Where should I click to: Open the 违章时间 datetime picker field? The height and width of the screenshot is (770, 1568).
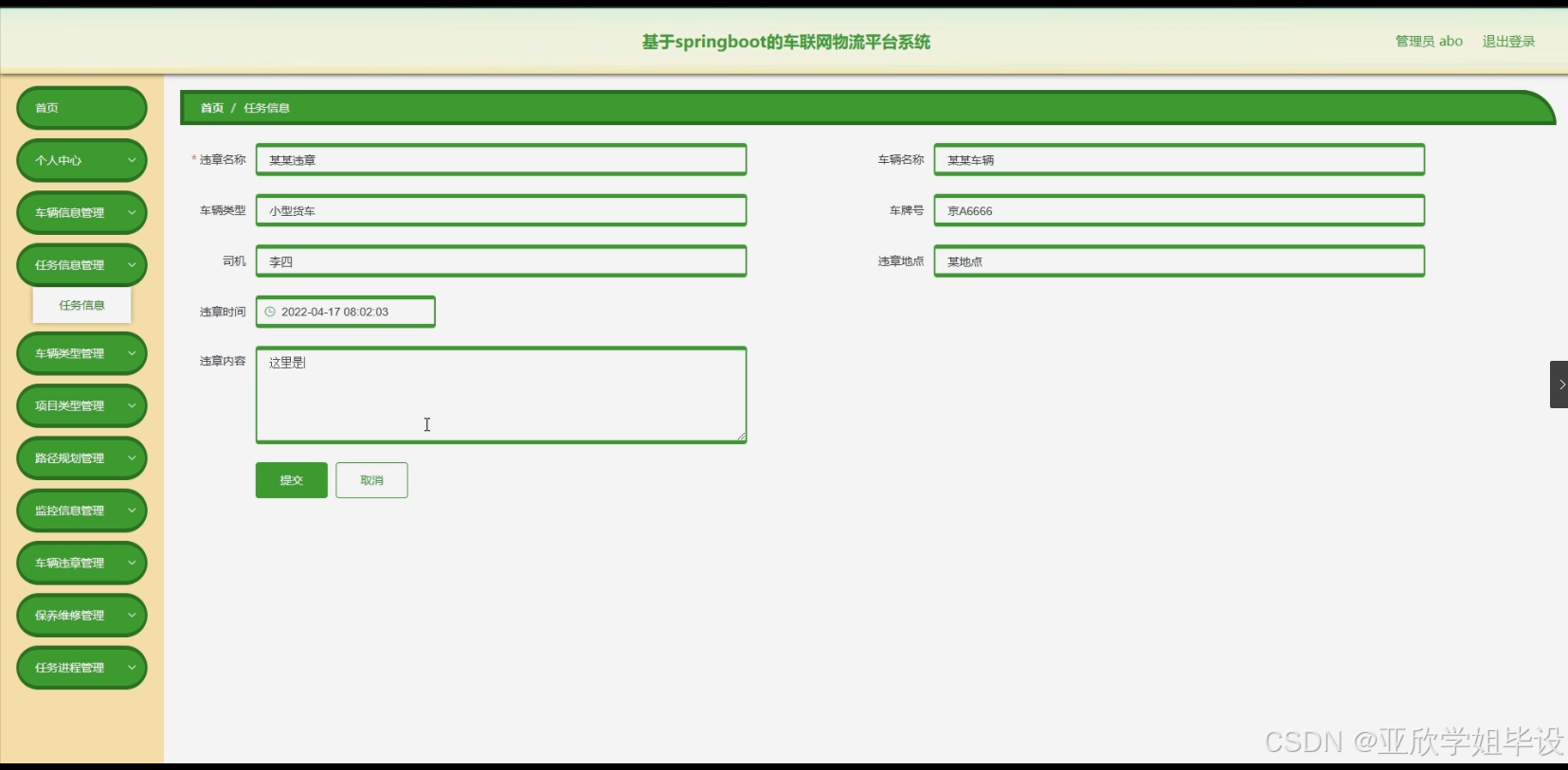[x=346, y=312]
